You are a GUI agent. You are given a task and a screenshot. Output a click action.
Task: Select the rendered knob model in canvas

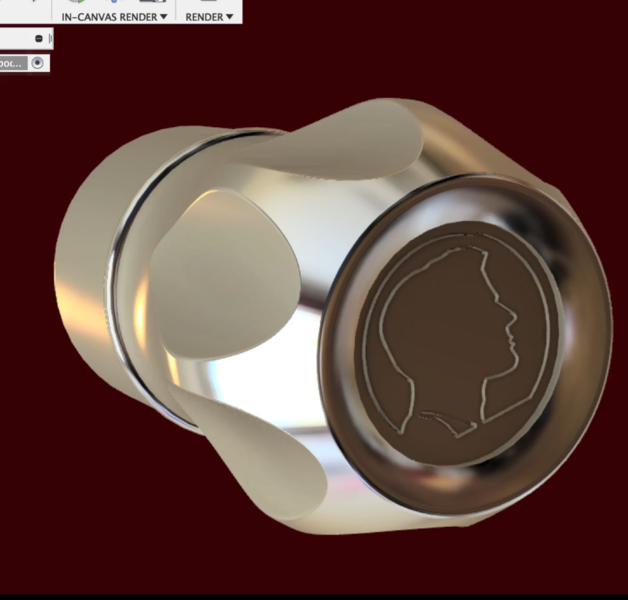point(333,316)
